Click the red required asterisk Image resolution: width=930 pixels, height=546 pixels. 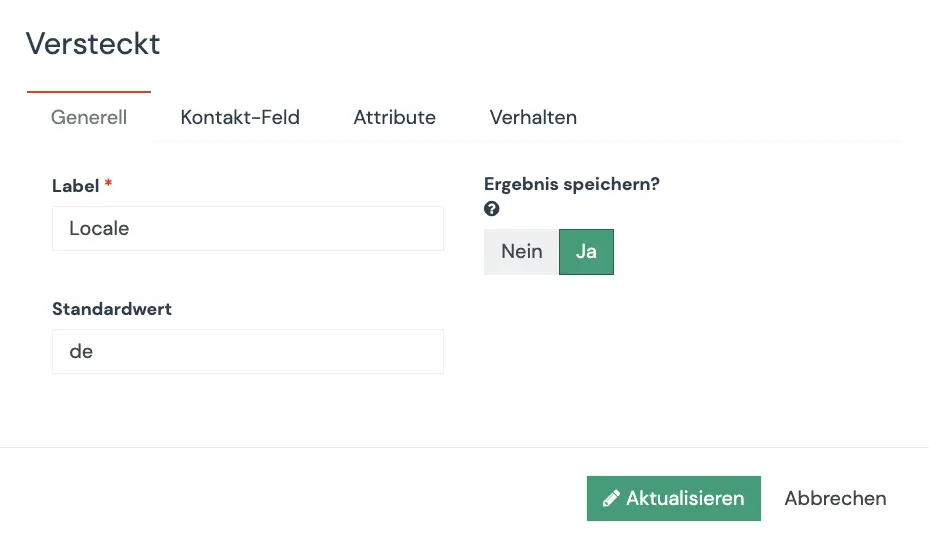[x=108, y=185]
